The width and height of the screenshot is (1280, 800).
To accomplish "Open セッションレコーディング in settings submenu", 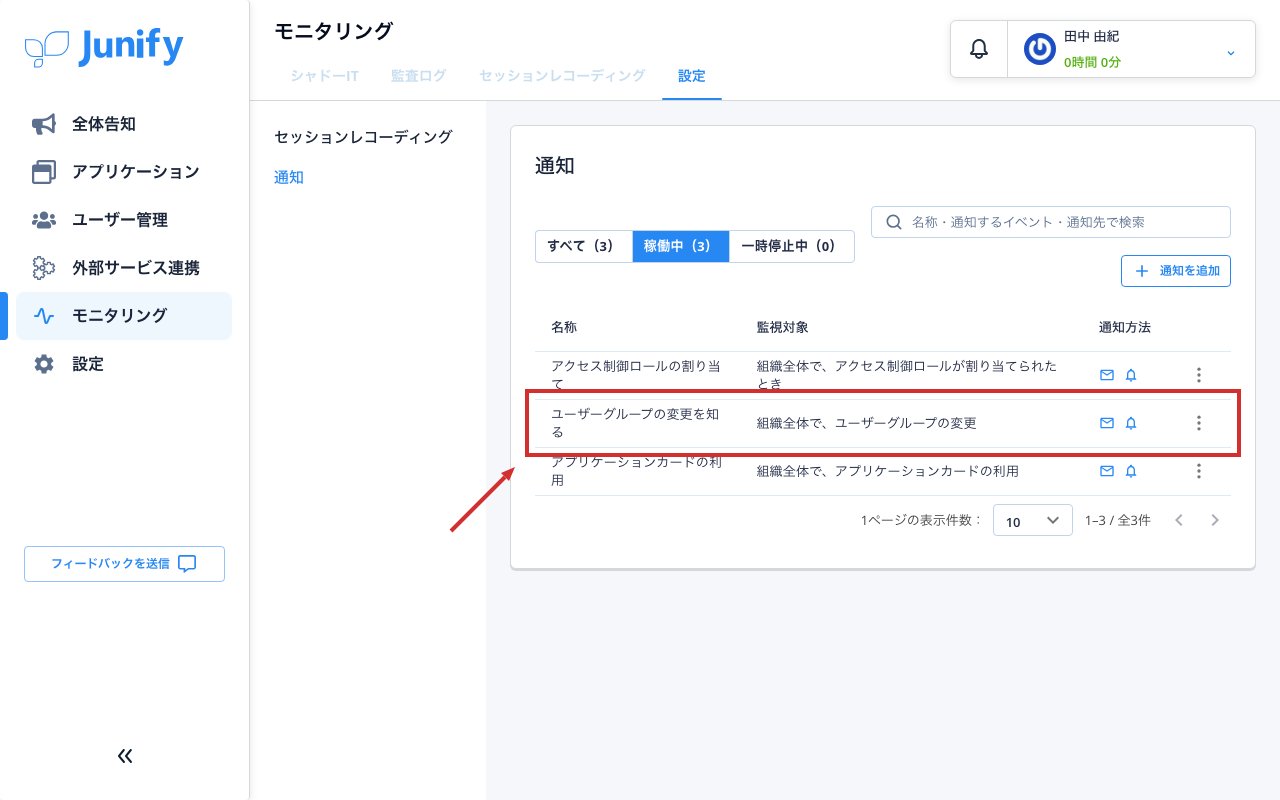I will (x=364, y=136).
